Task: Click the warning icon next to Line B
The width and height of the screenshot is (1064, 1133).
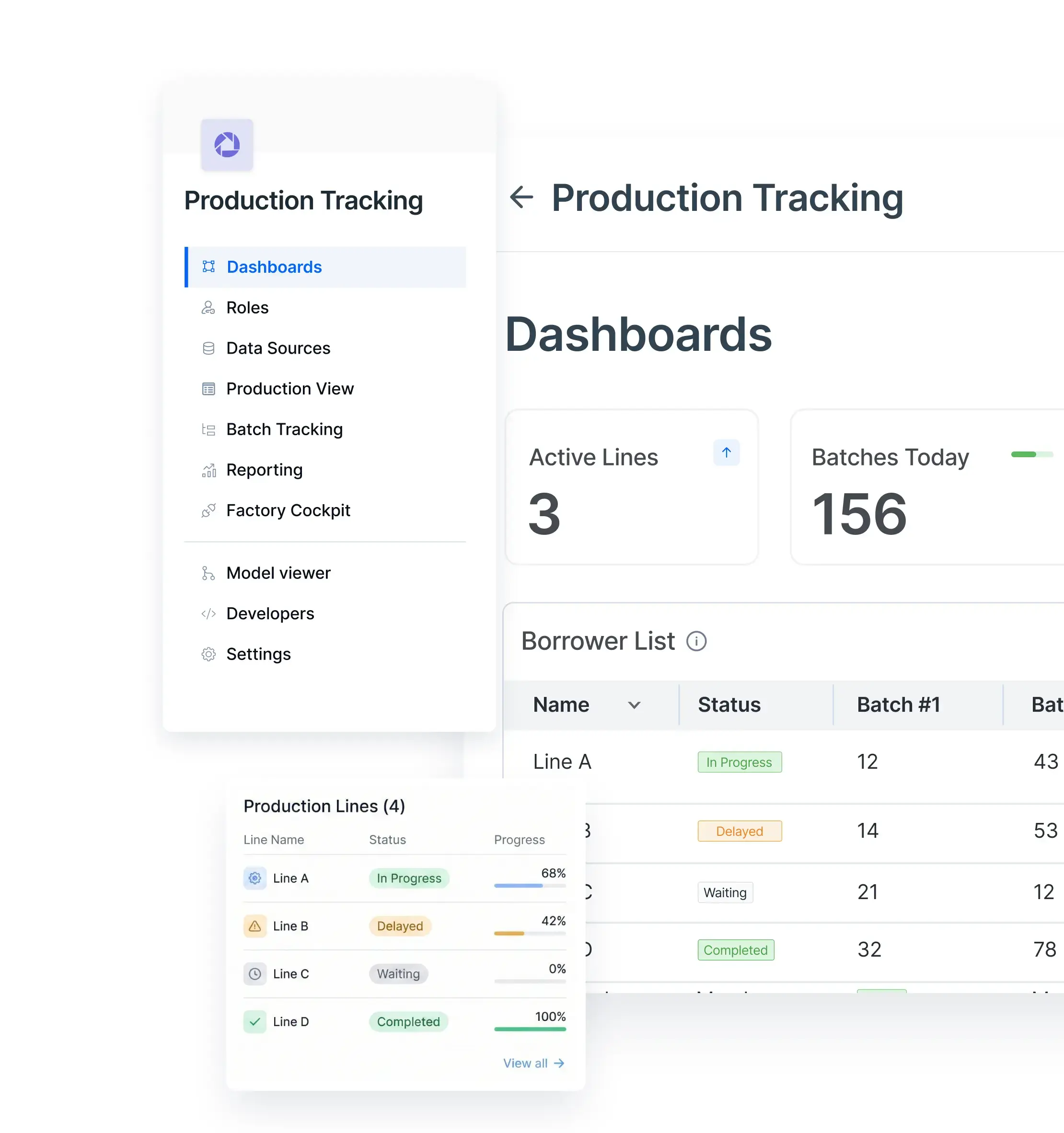Action: (255, 925)
